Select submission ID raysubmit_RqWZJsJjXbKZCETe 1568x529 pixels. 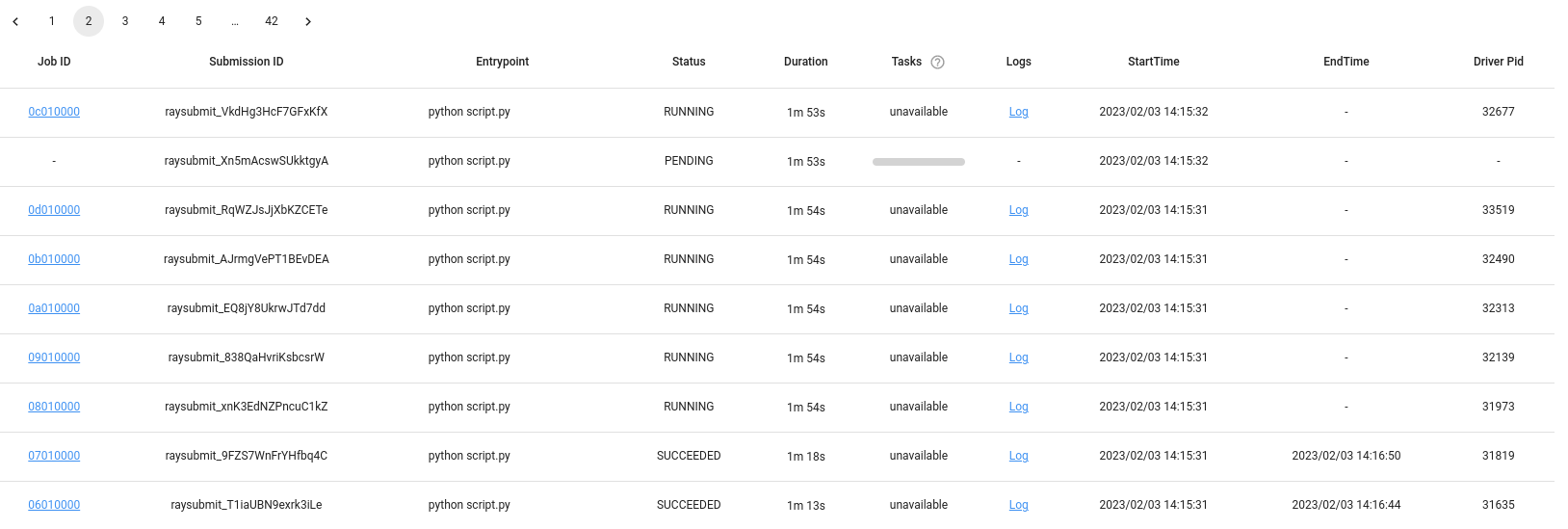click(x=247, y=210)
